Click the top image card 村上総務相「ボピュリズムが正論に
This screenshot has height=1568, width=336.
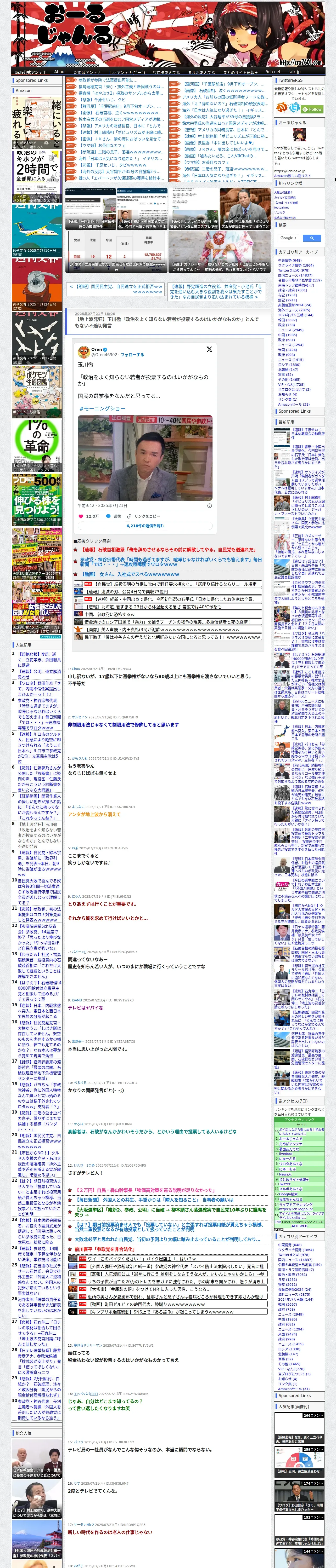coord(245,209)
